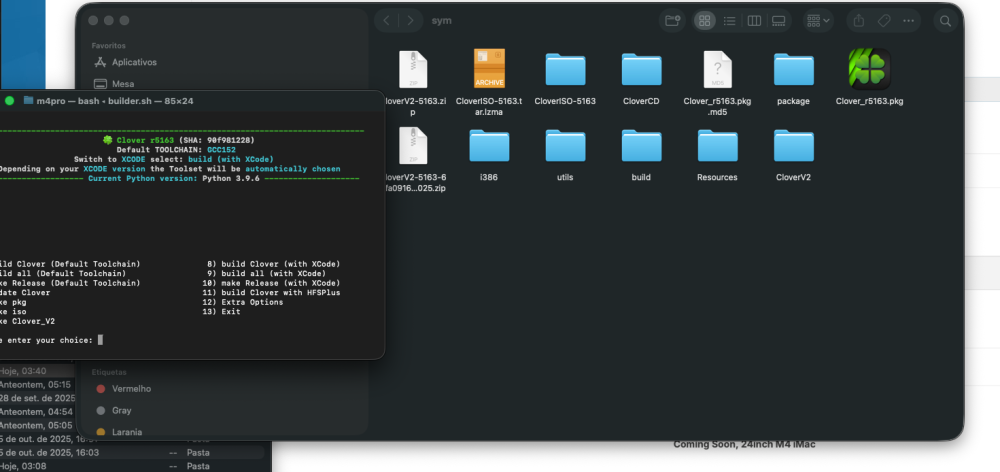The height and width of the screenshot is (472, 1000).
Task: Click option 12) Extra Options in terminal
Action: pyautogui.click(x=242, y=302)
